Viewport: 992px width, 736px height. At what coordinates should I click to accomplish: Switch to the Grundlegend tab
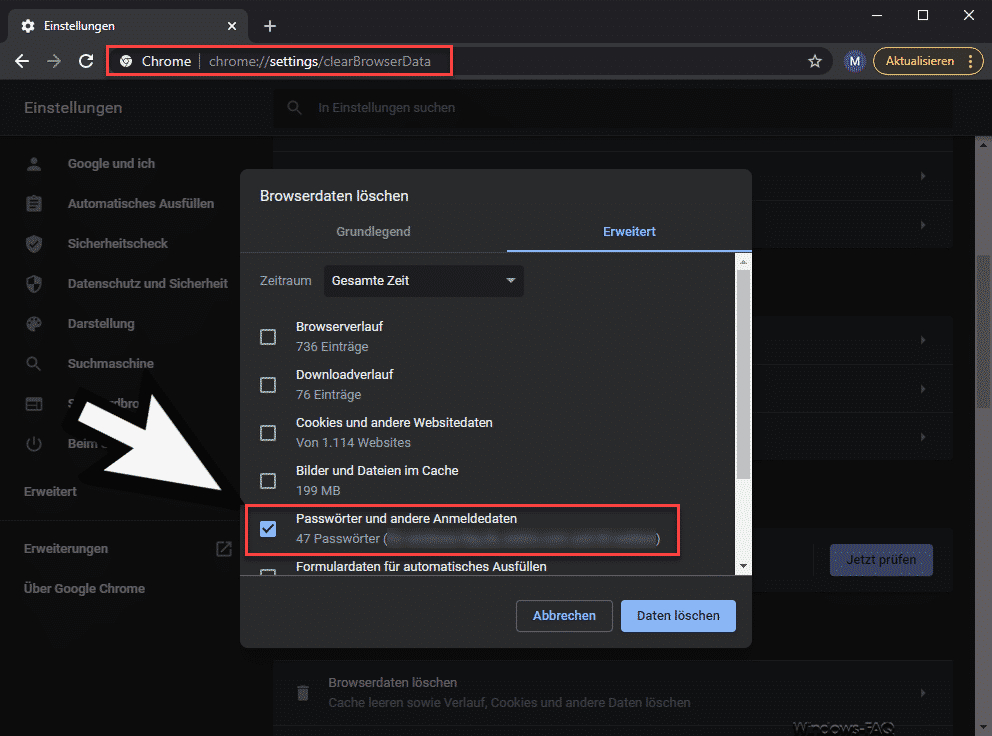click(x=373, y=232)
